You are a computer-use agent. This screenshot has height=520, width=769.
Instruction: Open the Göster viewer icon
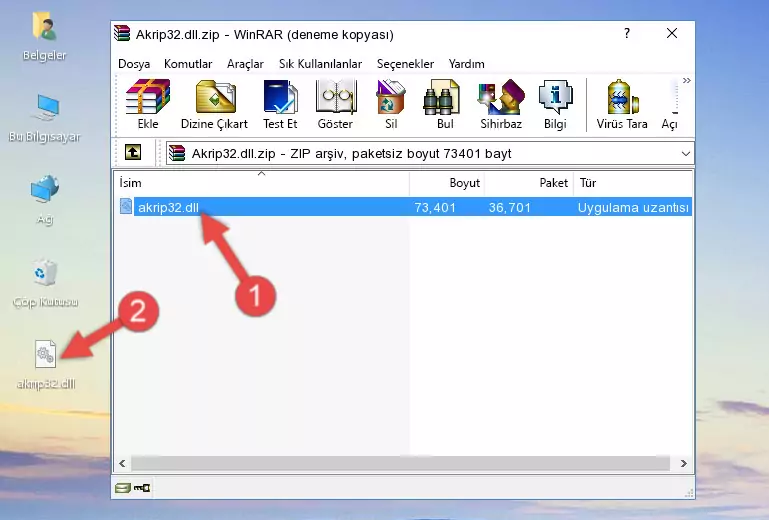(335, 104)
